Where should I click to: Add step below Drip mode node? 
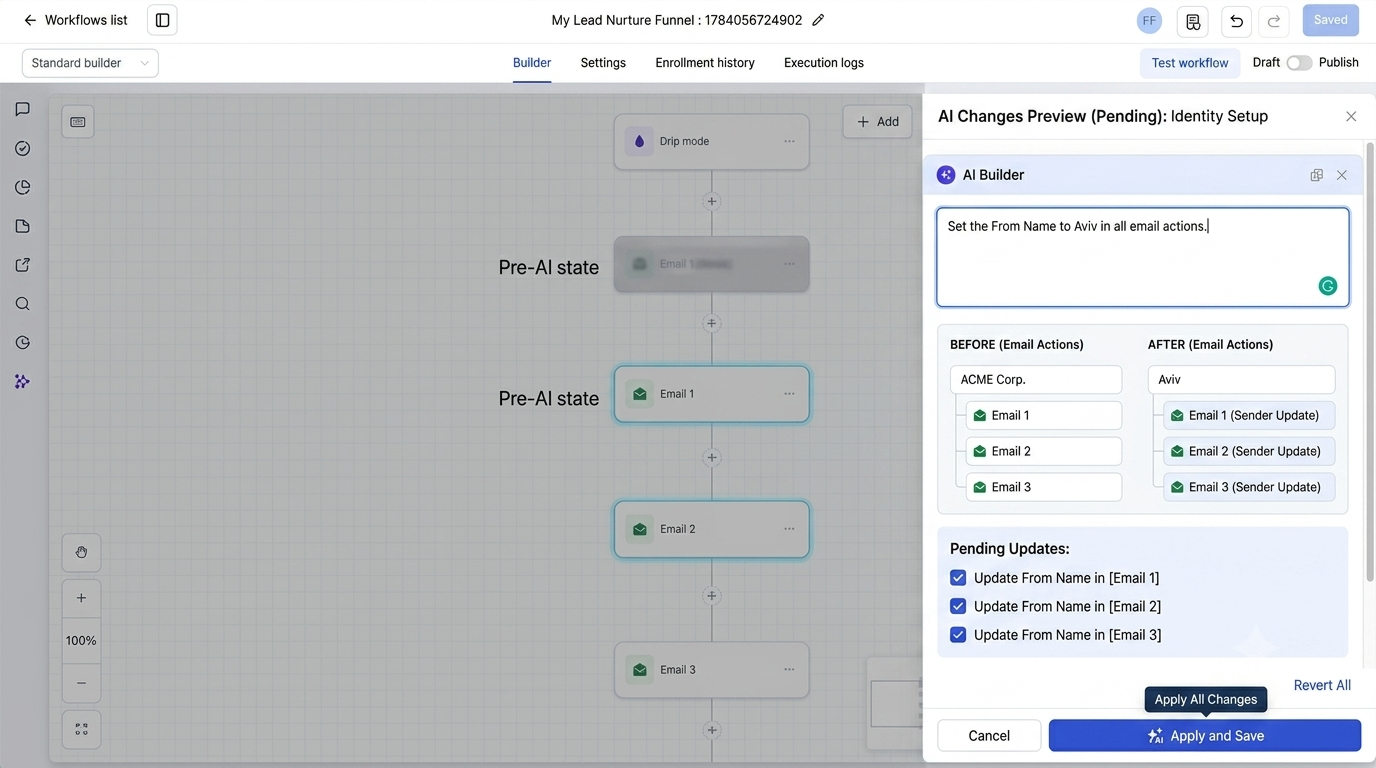tap(712, 201)
